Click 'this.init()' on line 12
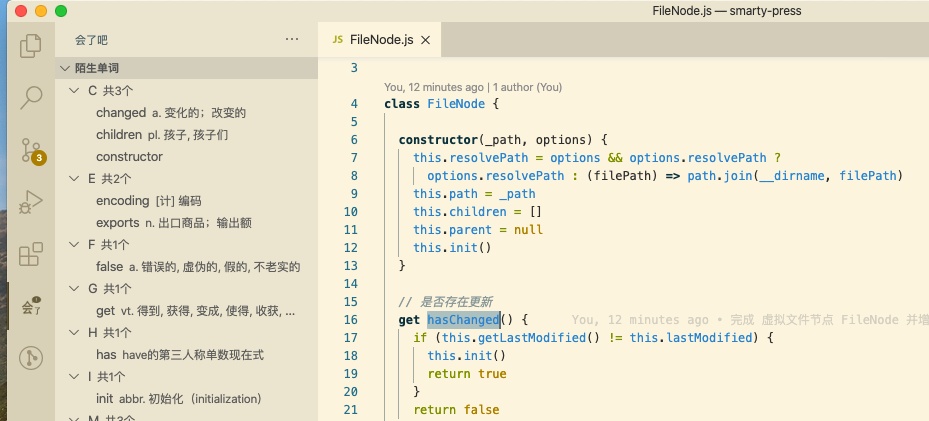This screenshot has width=929, height=421. [x=452, y=248]
